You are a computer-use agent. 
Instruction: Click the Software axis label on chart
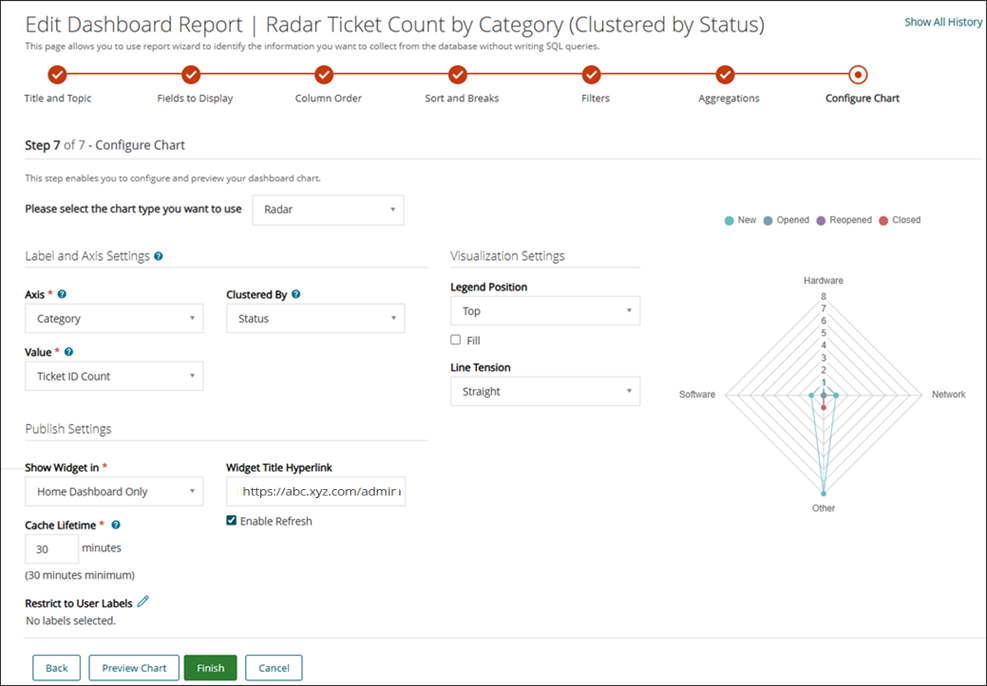[697, 395]
